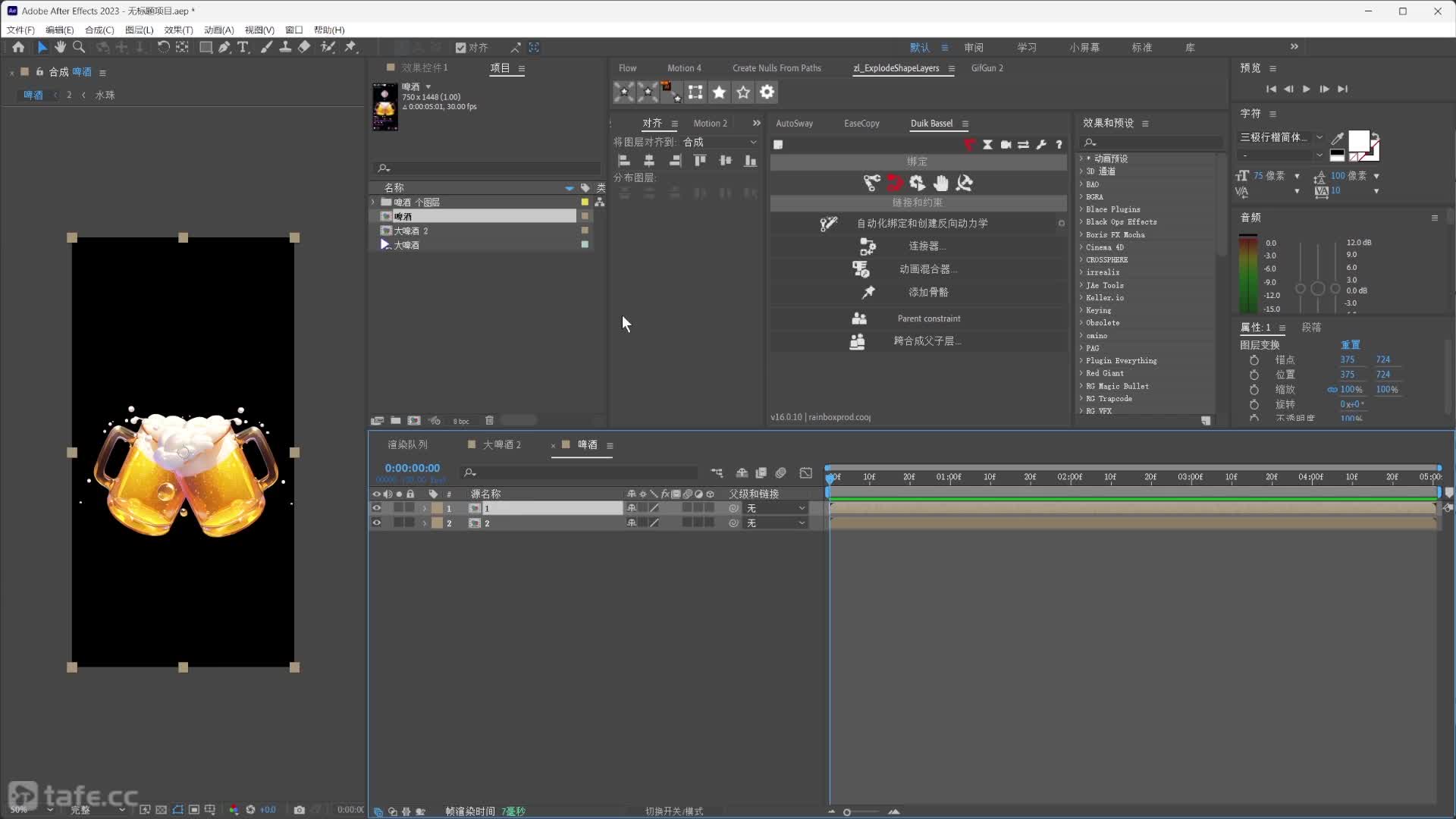The width and height of the screenshot is (1456, 819).
Task: Click the snapshot camera icon in viewer
Action: point(300,810)
